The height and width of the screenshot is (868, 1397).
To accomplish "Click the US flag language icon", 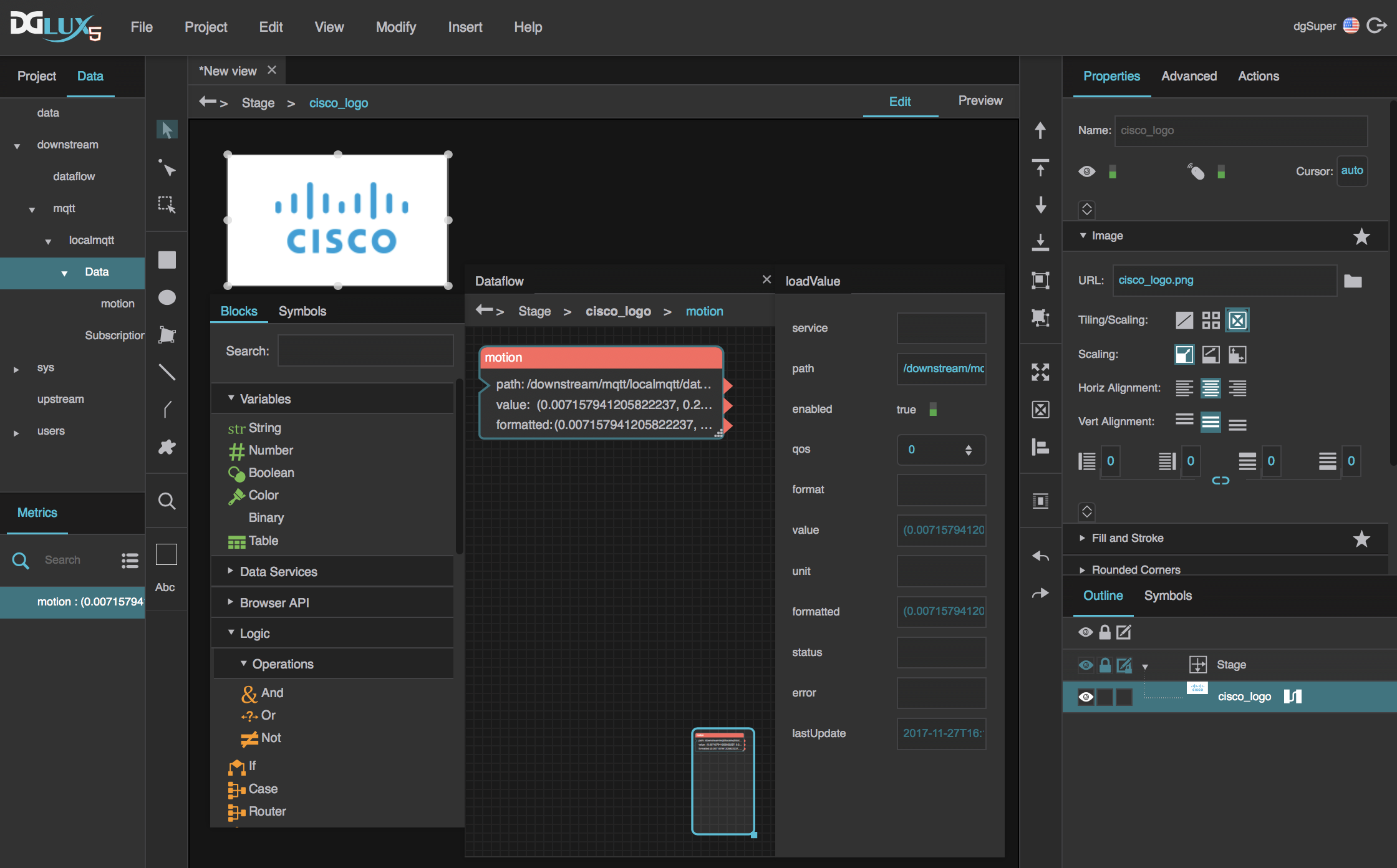I will point(1351,26).
